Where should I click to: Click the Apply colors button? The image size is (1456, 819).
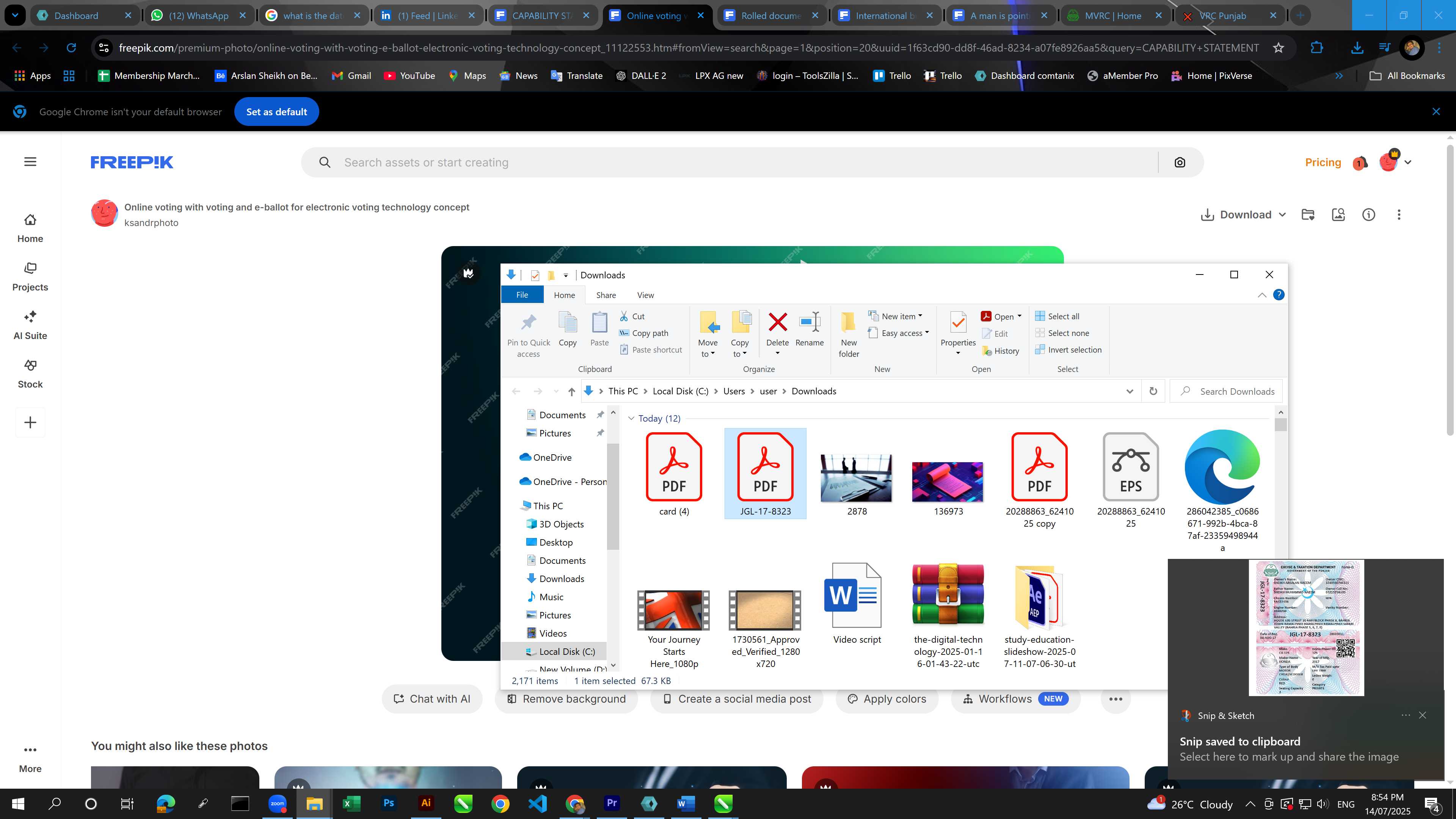tap(887, 698)
